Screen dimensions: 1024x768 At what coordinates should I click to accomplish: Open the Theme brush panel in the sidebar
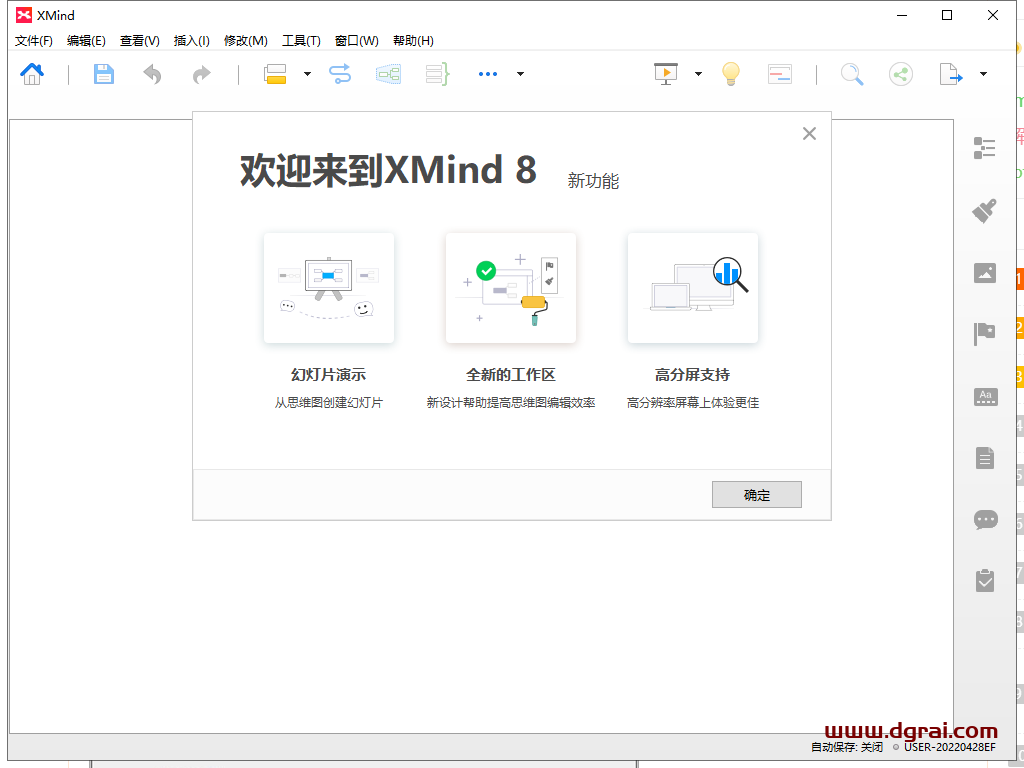(985, 211)
